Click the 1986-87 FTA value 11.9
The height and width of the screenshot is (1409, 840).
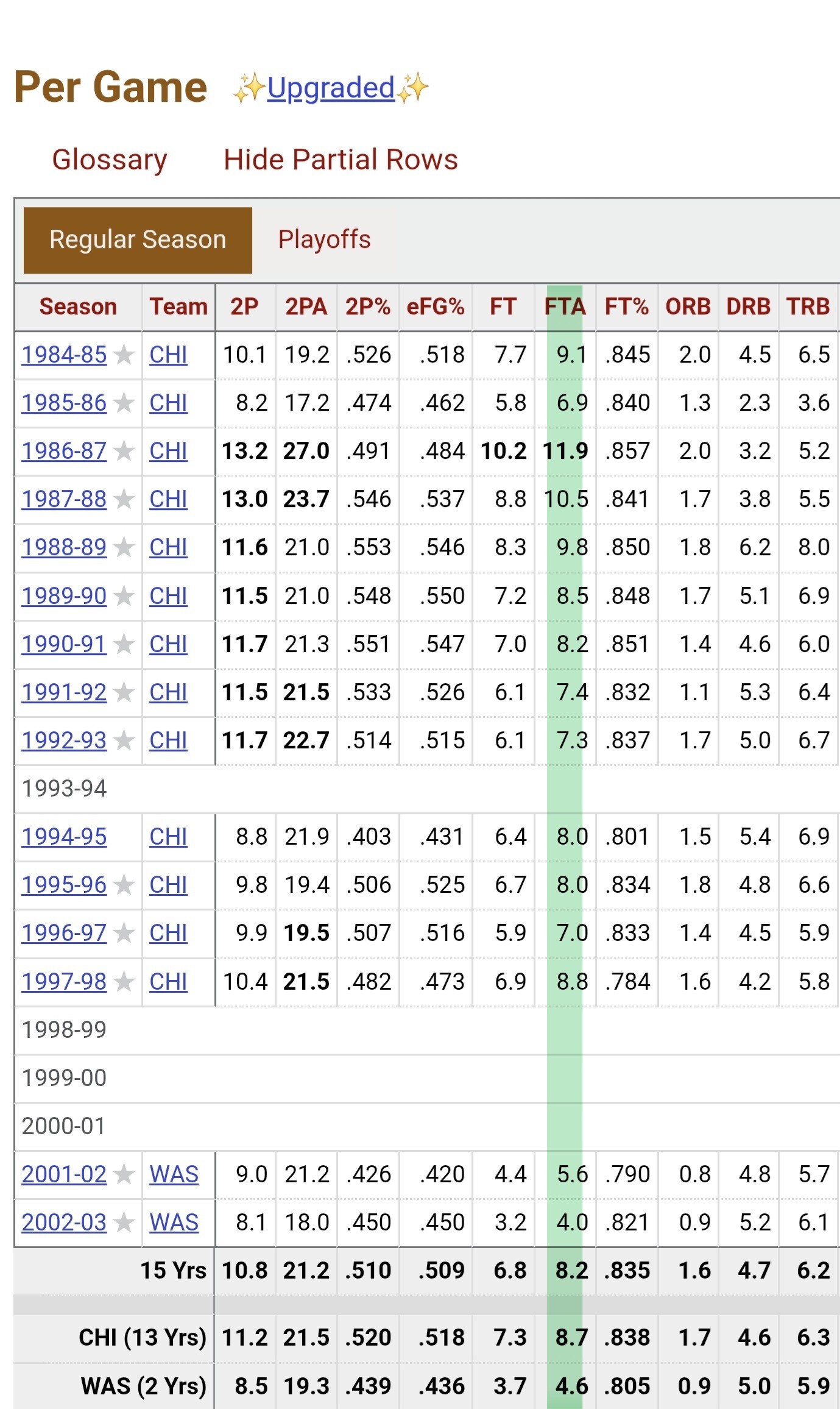[565, 452]
